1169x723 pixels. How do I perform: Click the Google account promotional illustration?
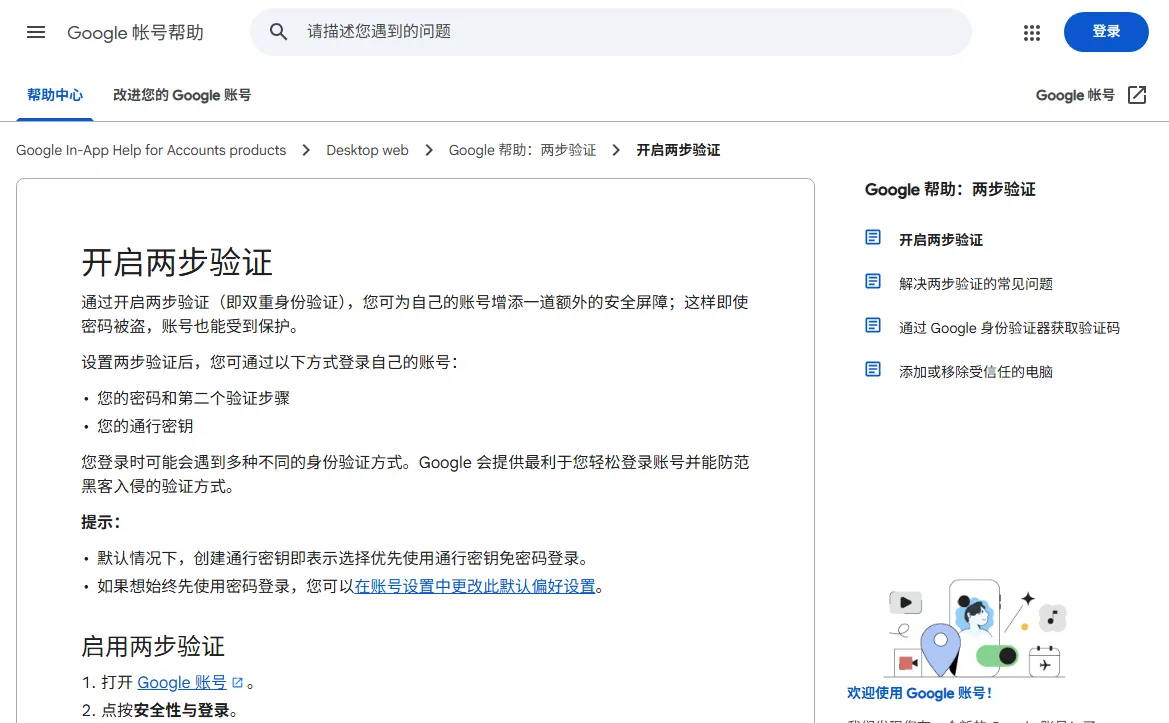[977, 628]
